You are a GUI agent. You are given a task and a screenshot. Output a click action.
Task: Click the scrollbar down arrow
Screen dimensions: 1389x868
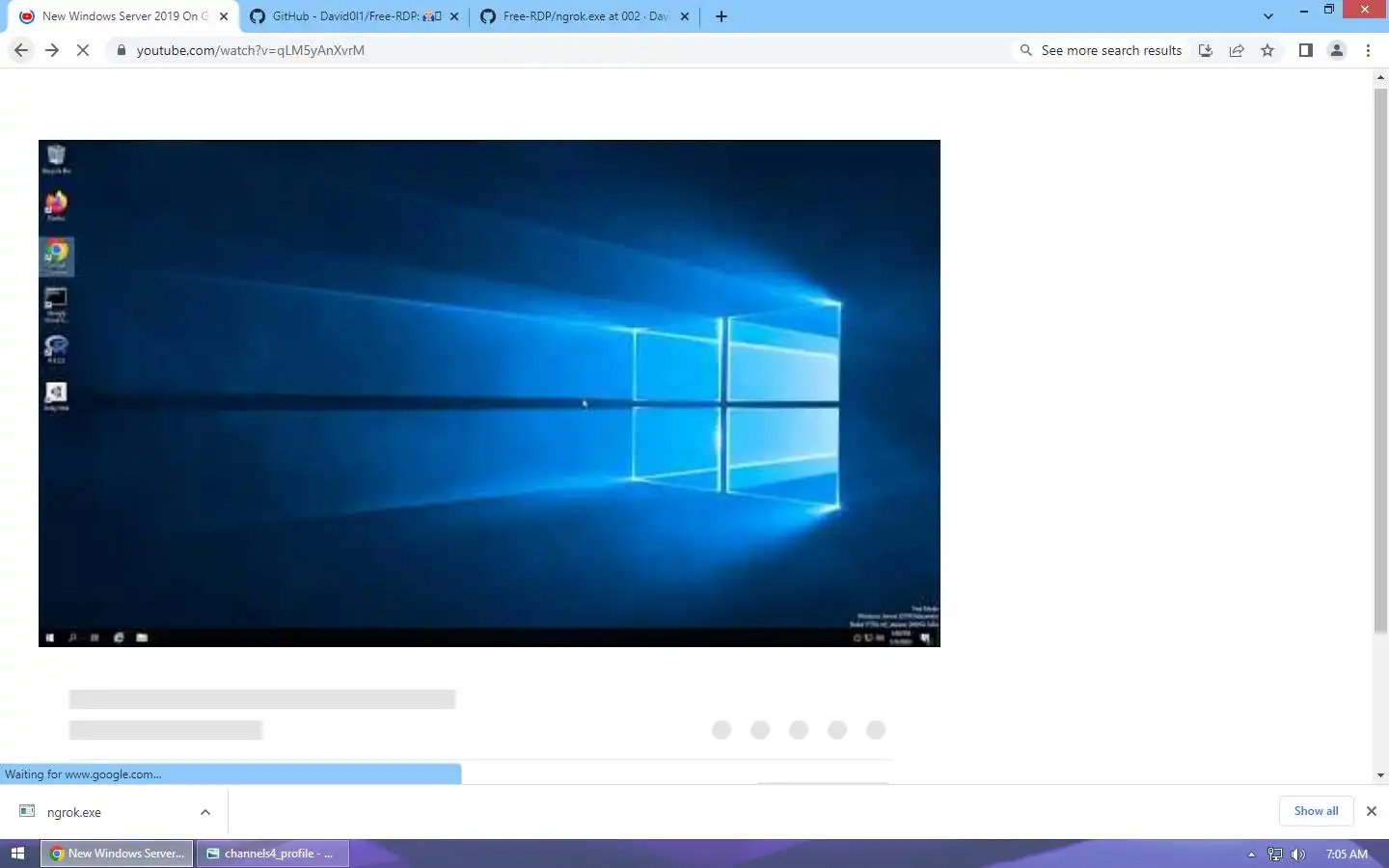tap(1380, 775)
